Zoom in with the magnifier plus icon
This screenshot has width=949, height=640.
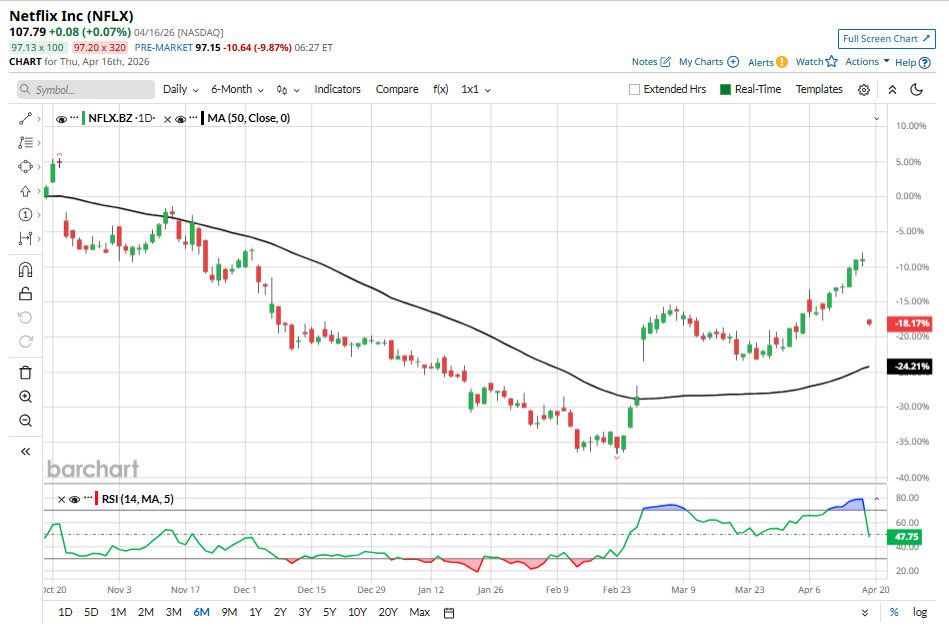pos(25,397)
